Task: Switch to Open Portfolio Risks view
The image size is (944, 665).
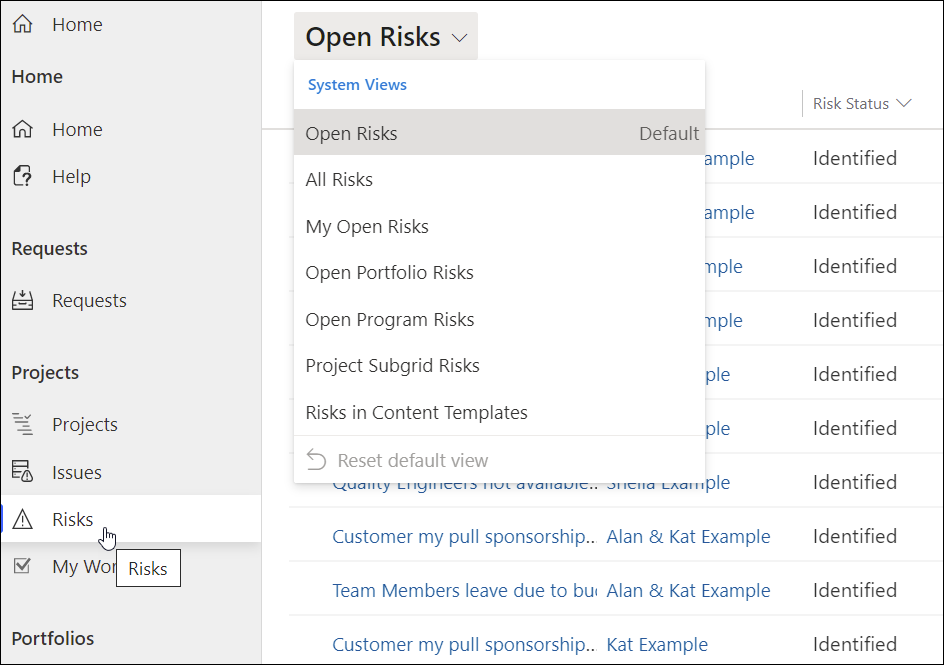Action: (x=389, y=273)
